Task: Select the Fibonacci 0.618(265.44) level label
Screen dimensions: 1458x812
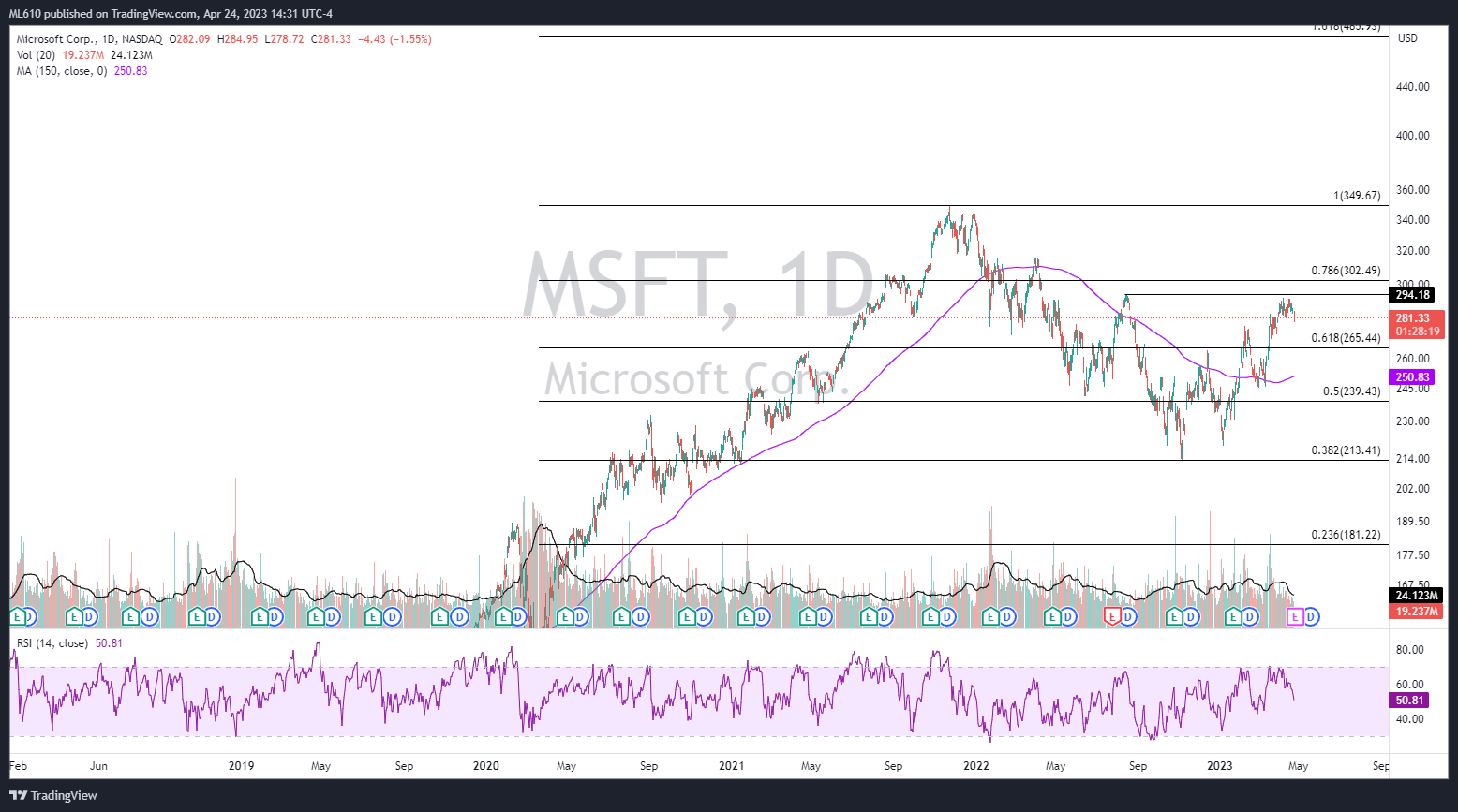Action: point(1346,338)
